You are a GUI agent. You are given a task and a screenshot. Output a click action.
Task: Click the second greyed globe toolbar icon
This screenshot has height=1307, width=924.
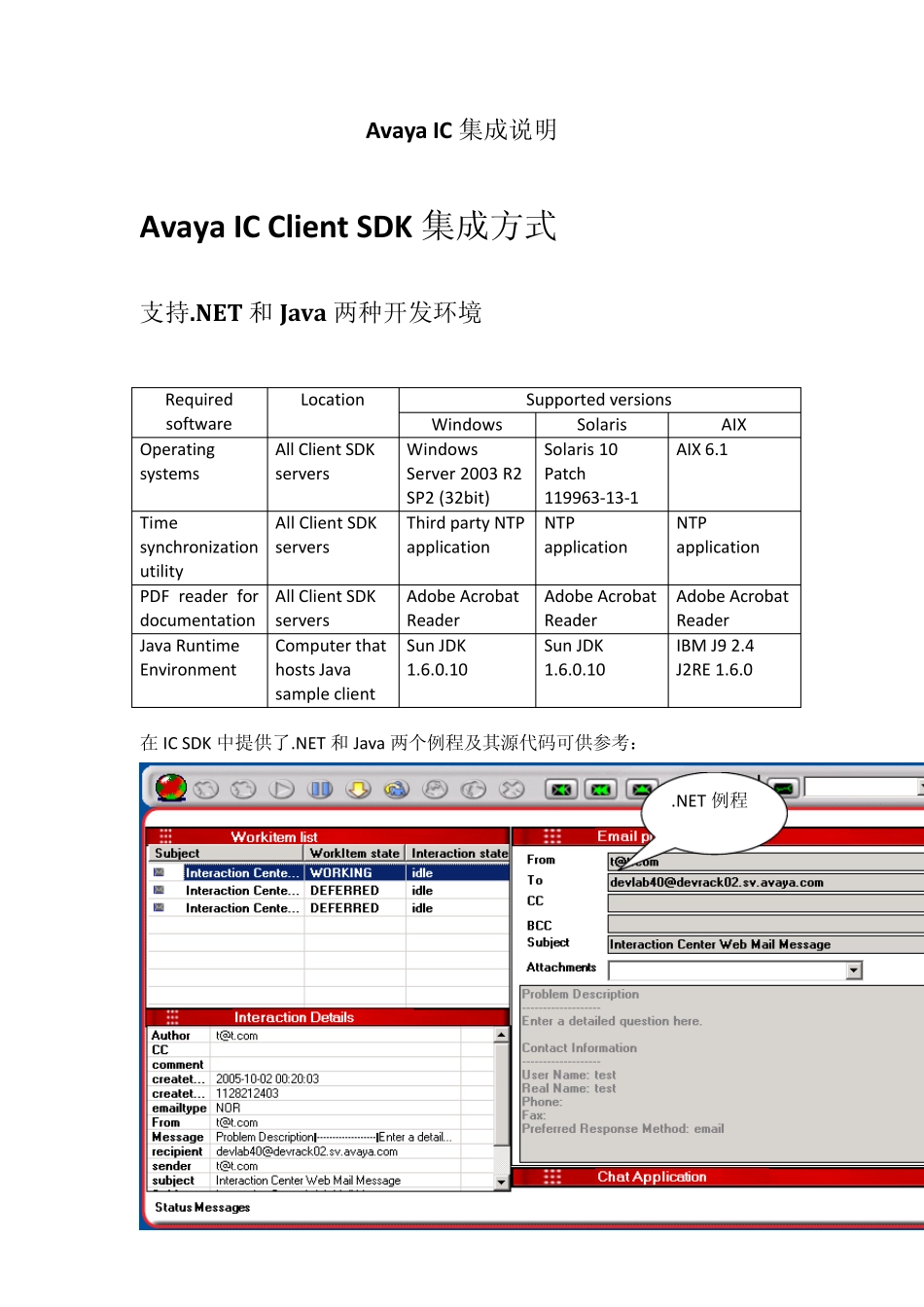click(x=243, y=789)
